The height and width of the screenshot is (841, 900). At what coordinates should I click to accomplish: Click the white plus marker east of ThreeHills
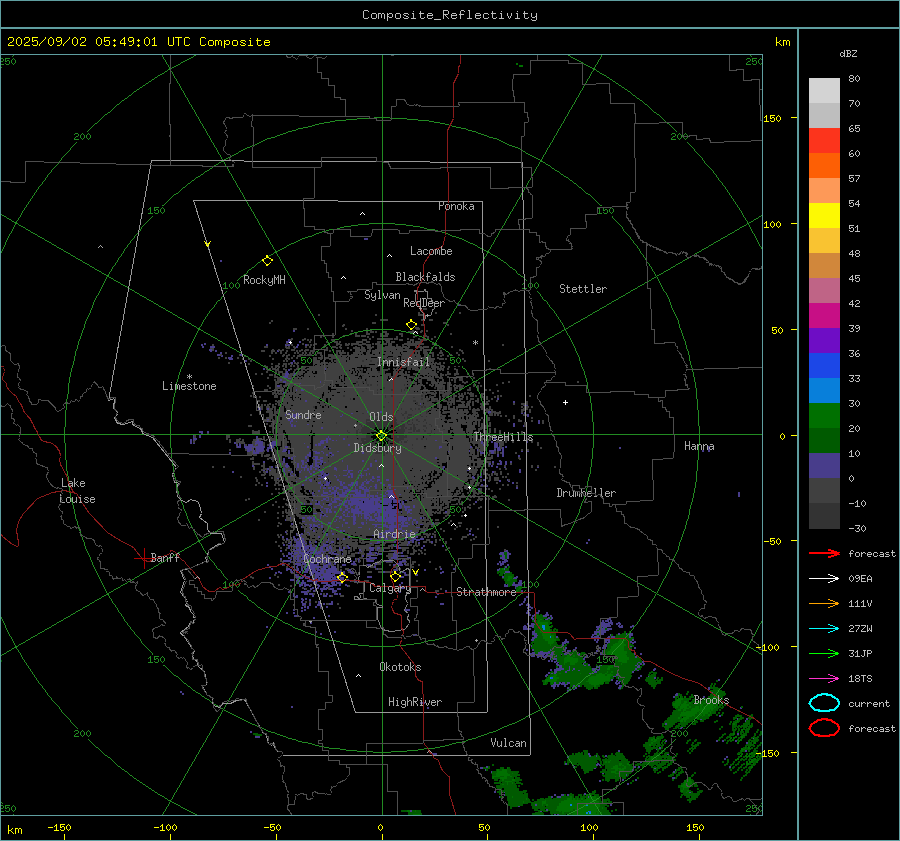tap(565, 402)
